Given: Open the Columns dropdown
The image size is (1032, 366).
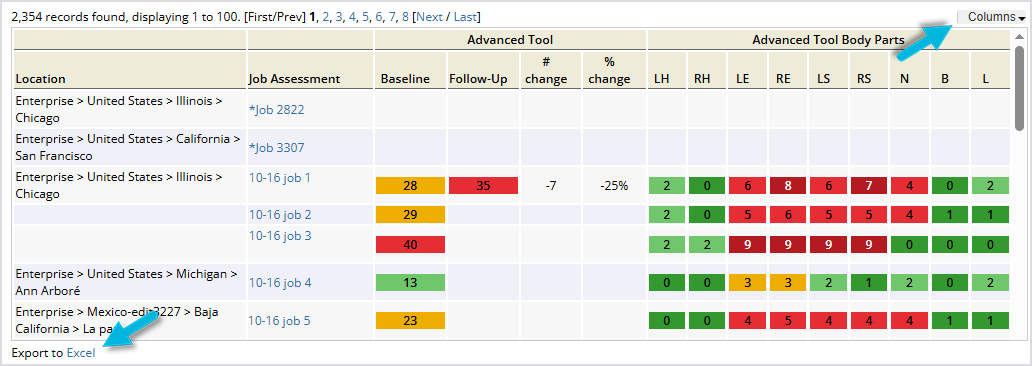Looking at the screenshot, I should point(991,17).
